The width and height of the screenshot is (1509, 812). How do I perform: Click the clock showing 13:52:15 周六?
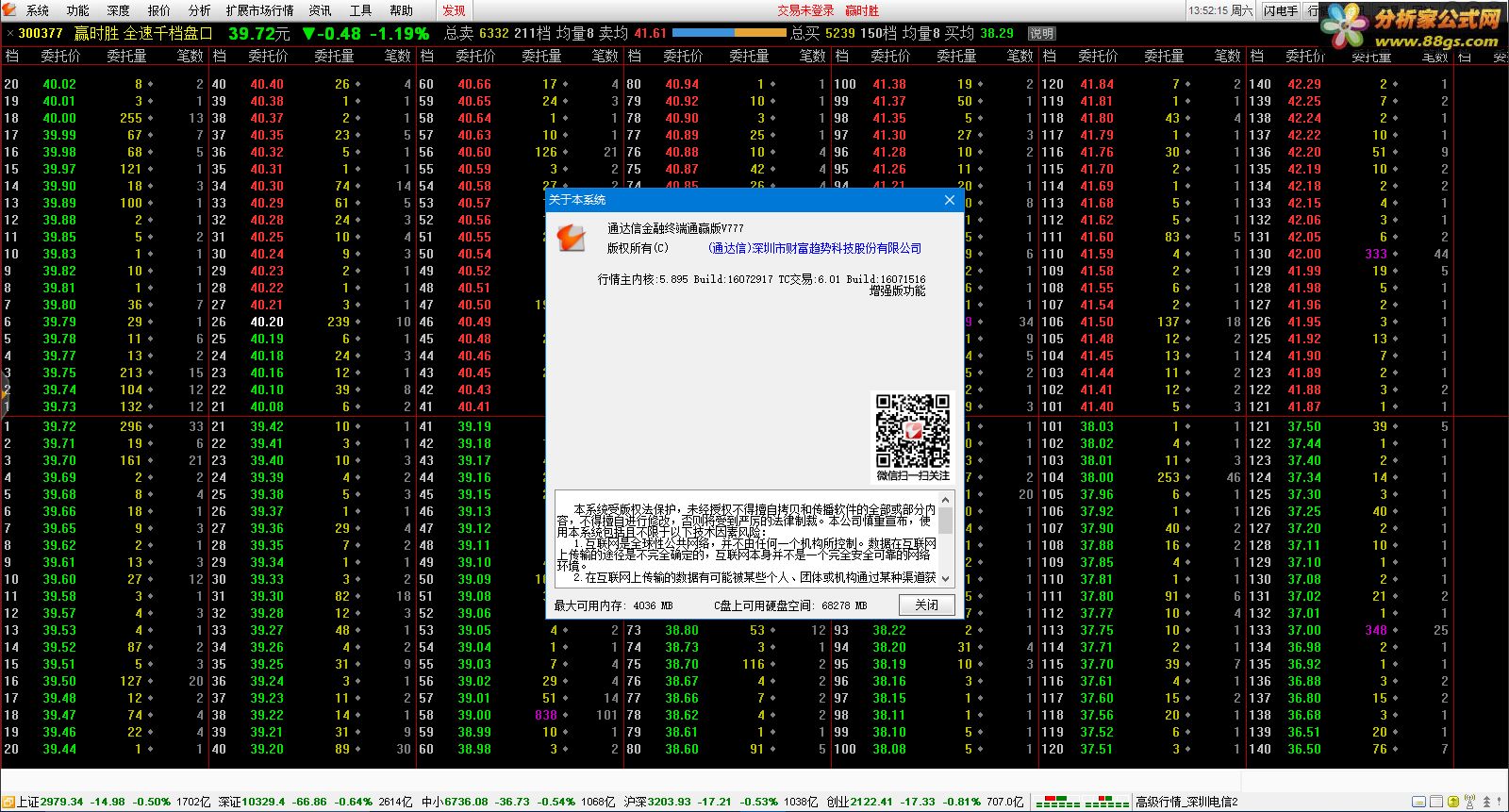[x=1220, y=10]
